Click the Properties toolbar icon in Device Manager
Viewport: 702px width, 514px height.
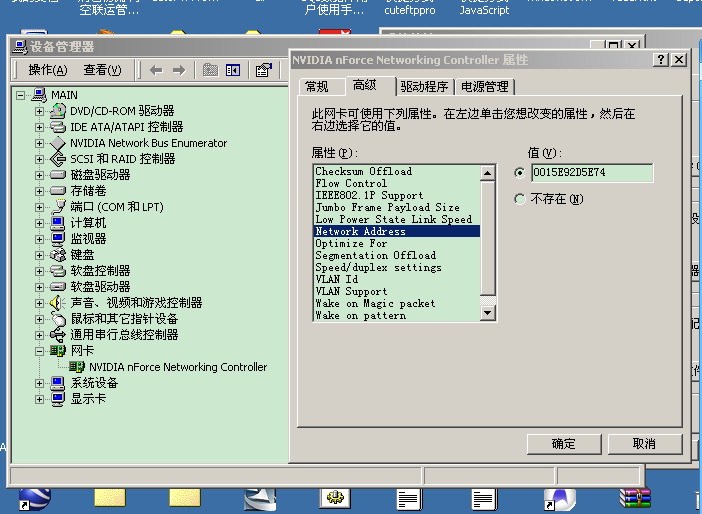(264, 70)
